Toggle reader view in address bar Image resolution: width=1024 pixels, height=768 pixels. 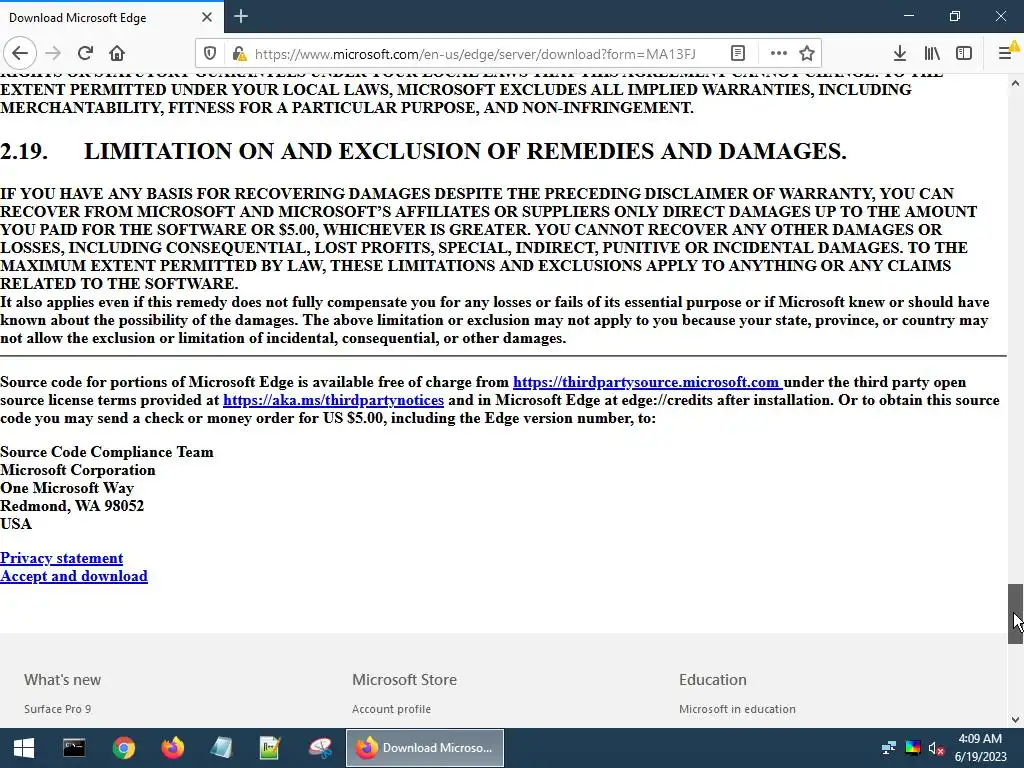point(738,54)
